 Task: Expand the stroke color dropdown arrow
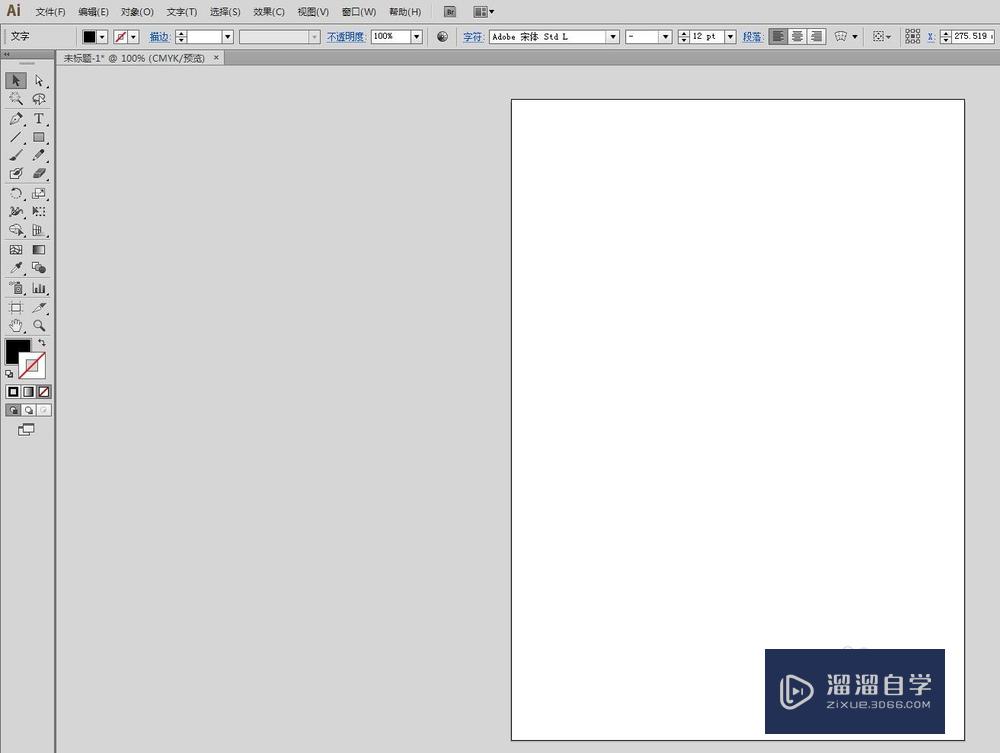pyautogui.click(x=133, y=37)
